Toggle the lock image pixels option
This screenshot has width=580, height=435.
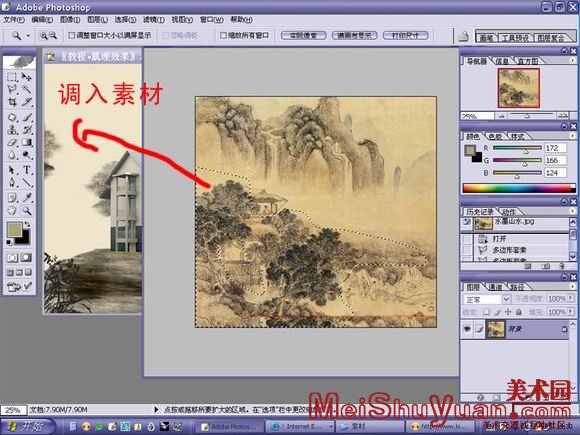click(x=497, y=312)
